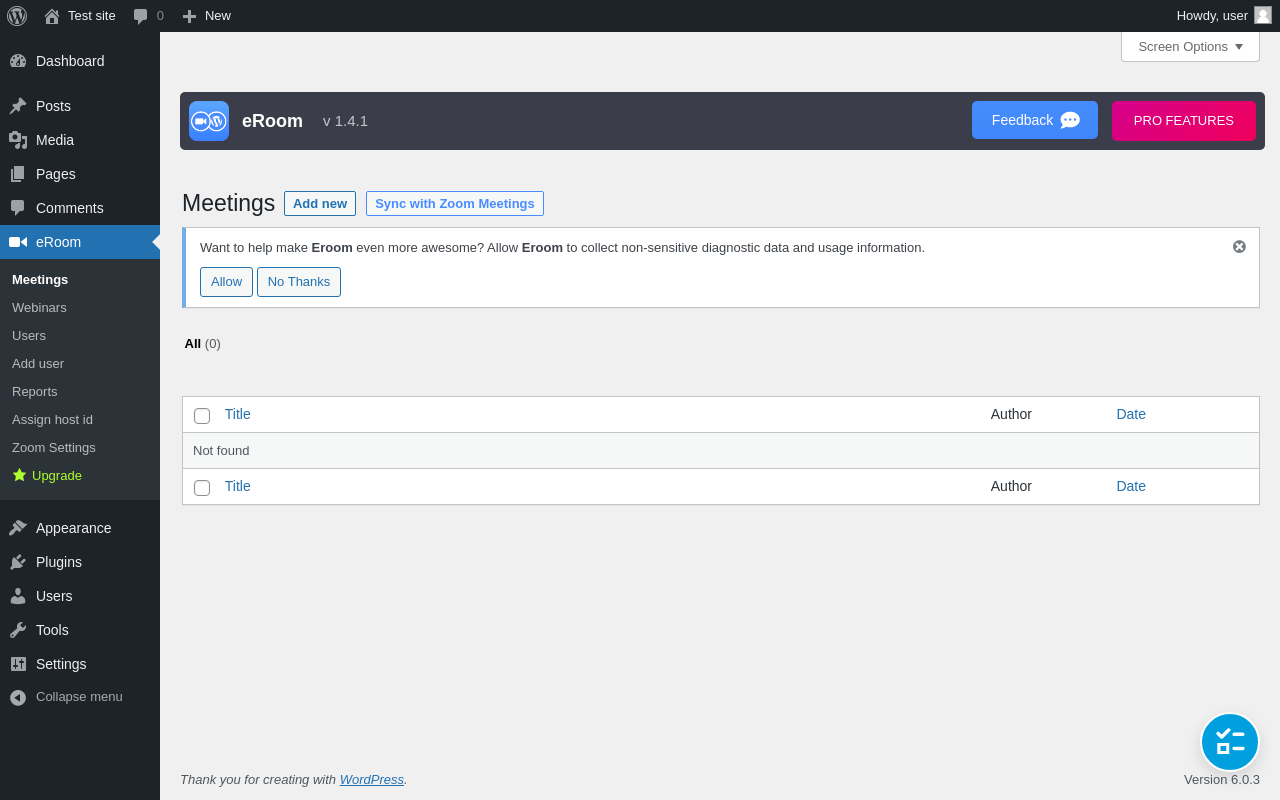1280x800 pixels.
Task: Check the select-all checkbox in table header
Action: click(x=202, y=416)
